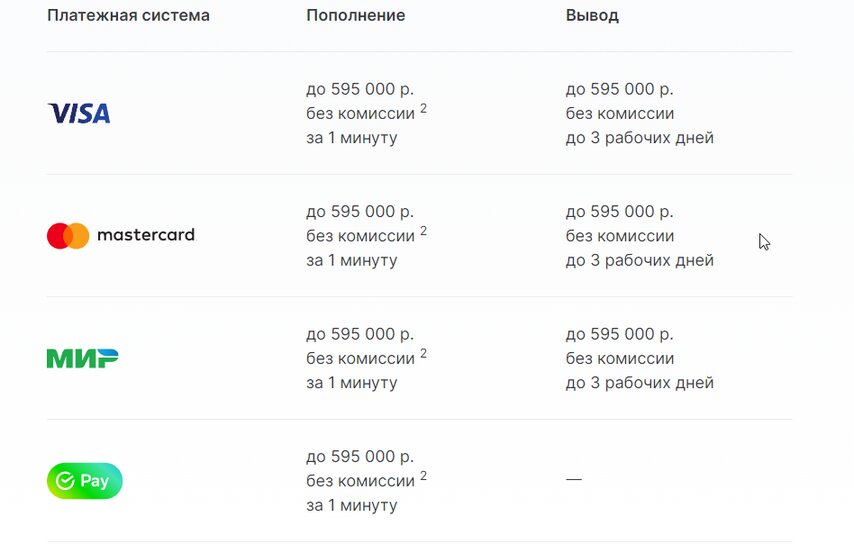Click the МИР payment logo

(83, 358)
